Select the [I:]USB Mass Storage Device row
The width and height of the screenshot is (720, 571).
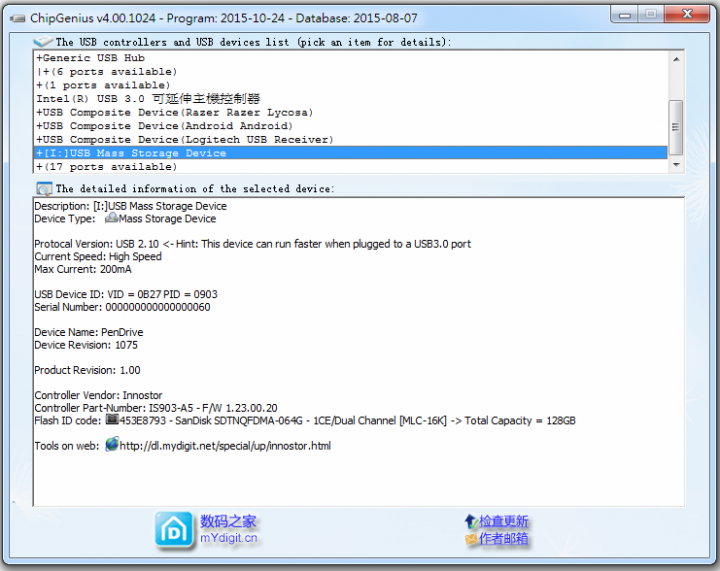tap(351, 153)
